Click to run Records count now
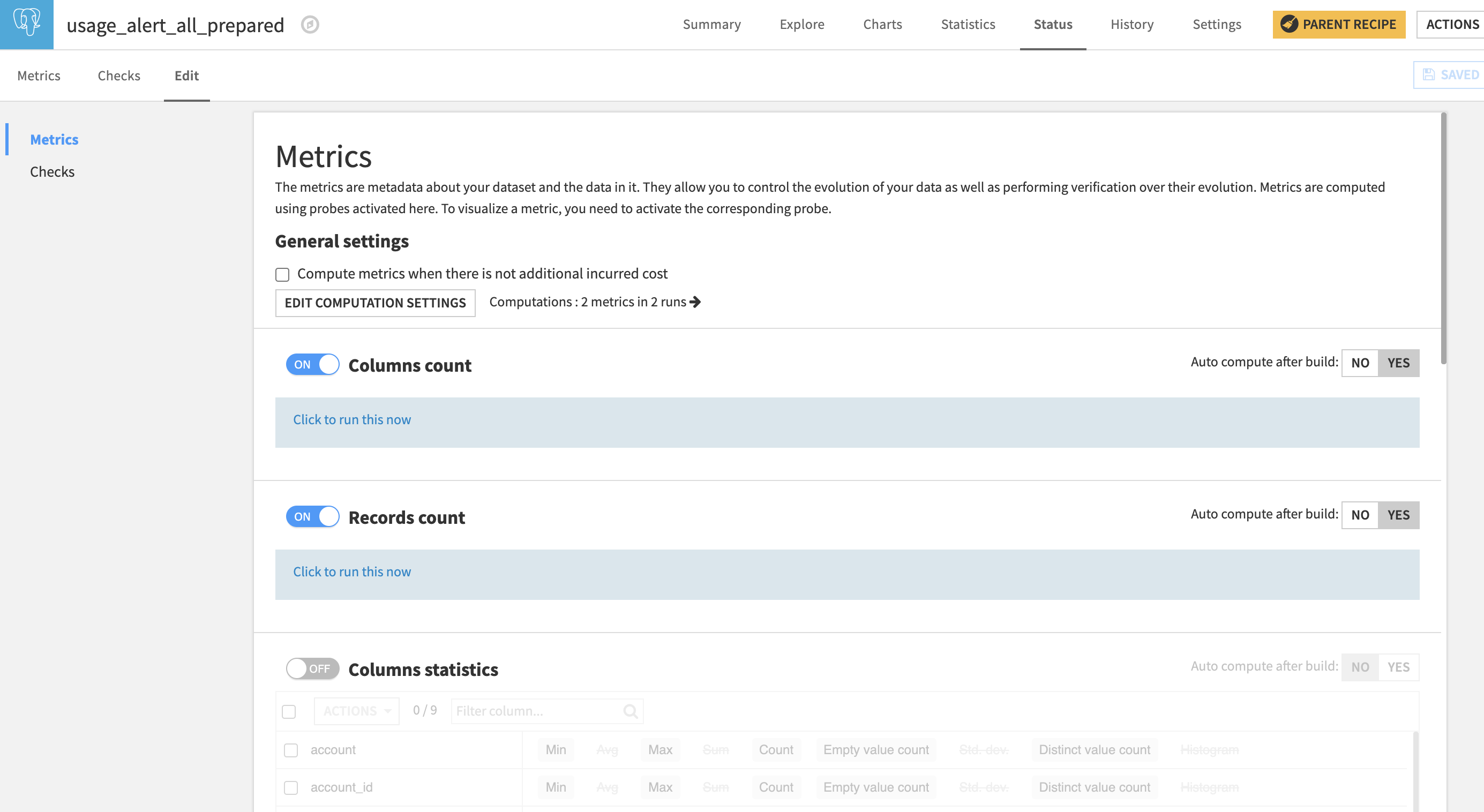The height and width of the screenshot is (812, 1484). (352, 572)
